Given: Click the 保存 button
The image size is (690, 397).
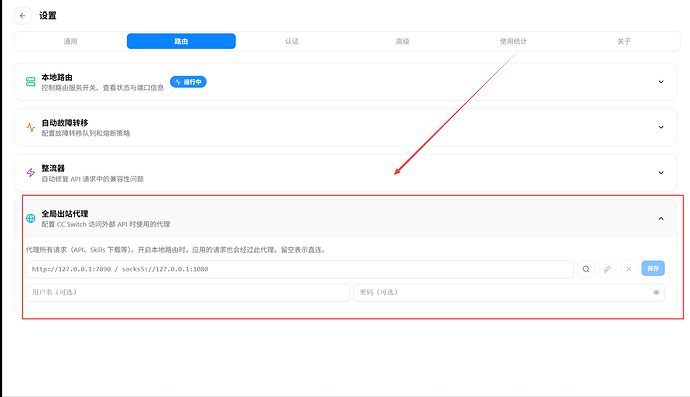Looking at the screenshot, I should [x=653, y=268].
